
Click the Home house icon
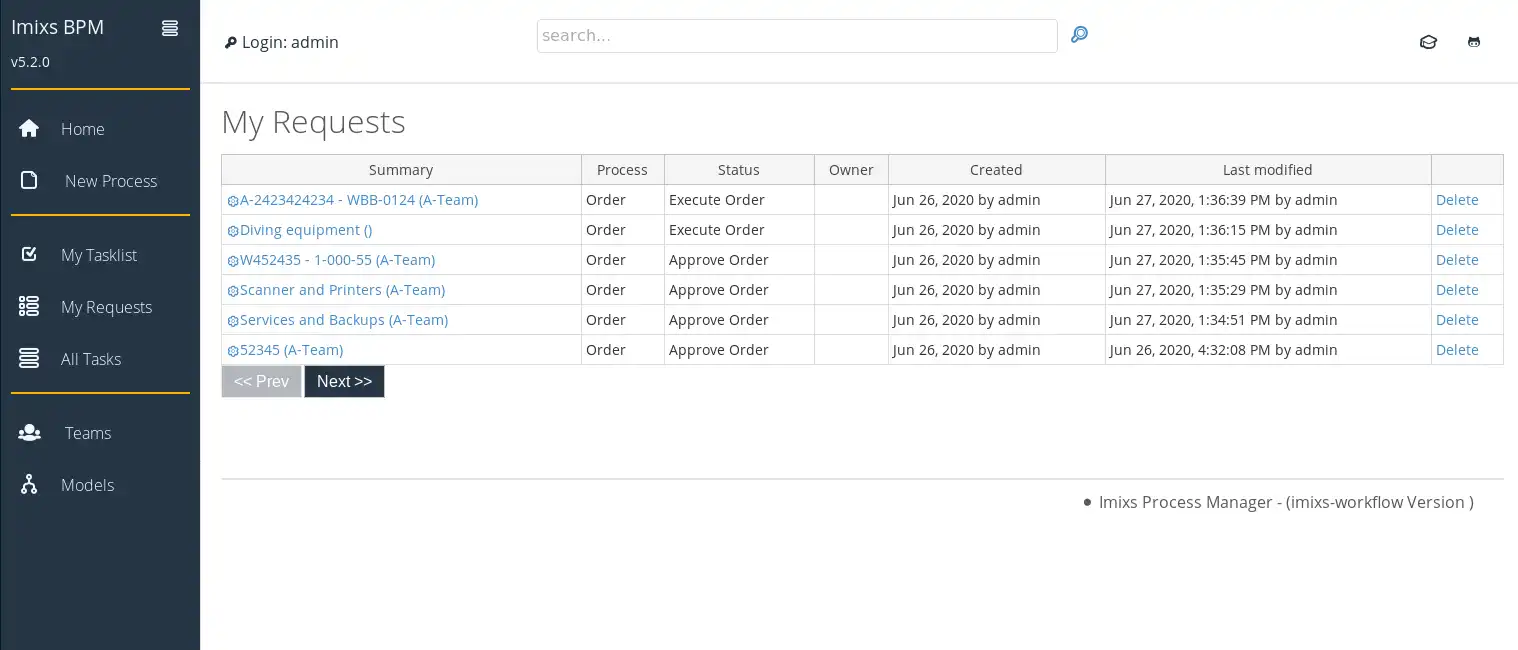[29, 129]
